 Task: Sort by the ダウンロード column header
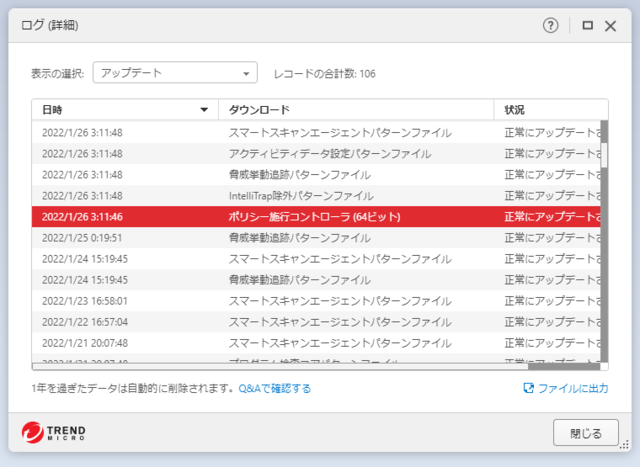(356, 109)
